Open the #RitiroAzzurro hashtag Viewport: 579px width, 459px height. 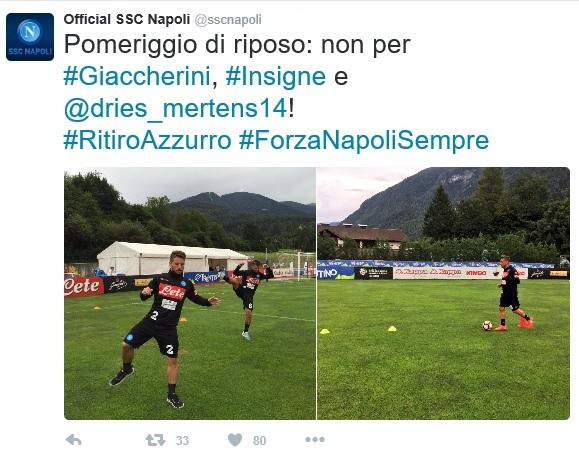click(147, 141)
